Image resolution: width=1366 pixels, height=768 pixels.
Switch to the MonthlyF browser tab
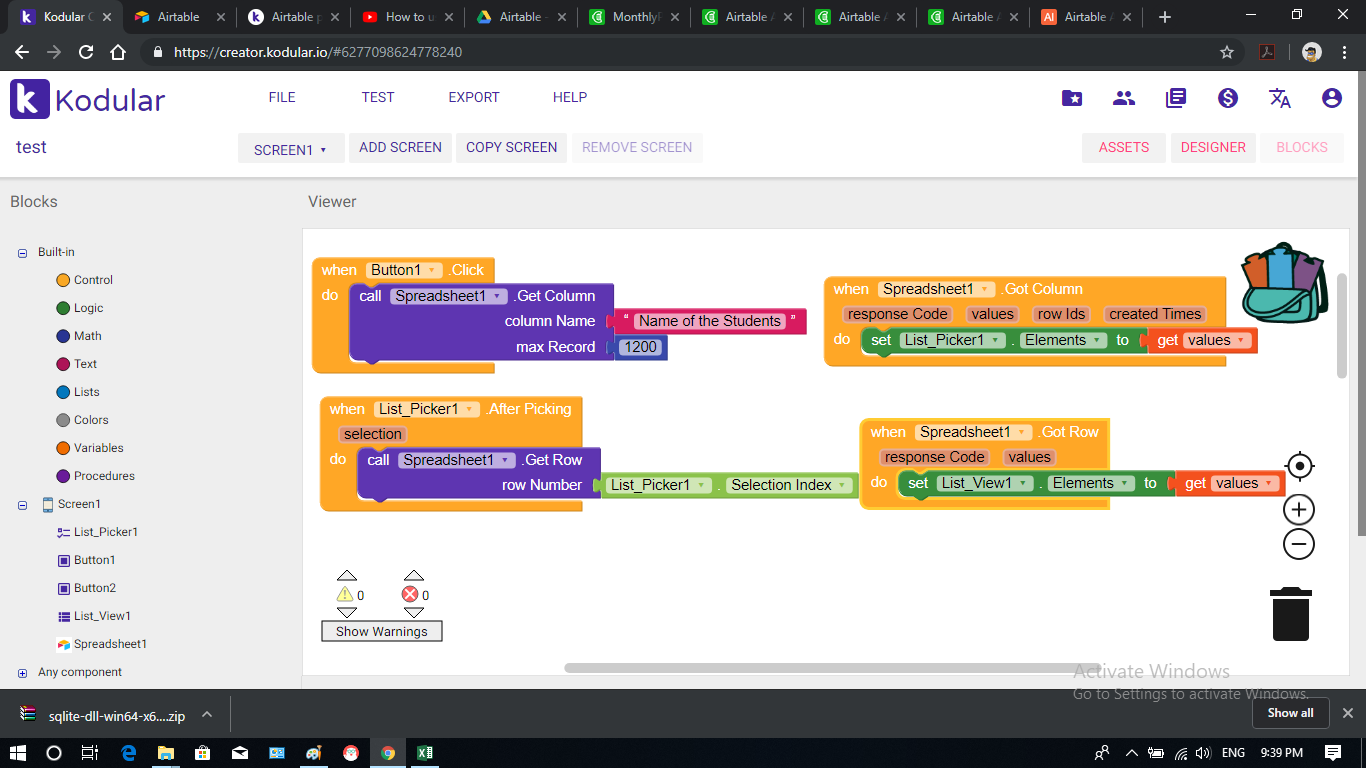634,17
